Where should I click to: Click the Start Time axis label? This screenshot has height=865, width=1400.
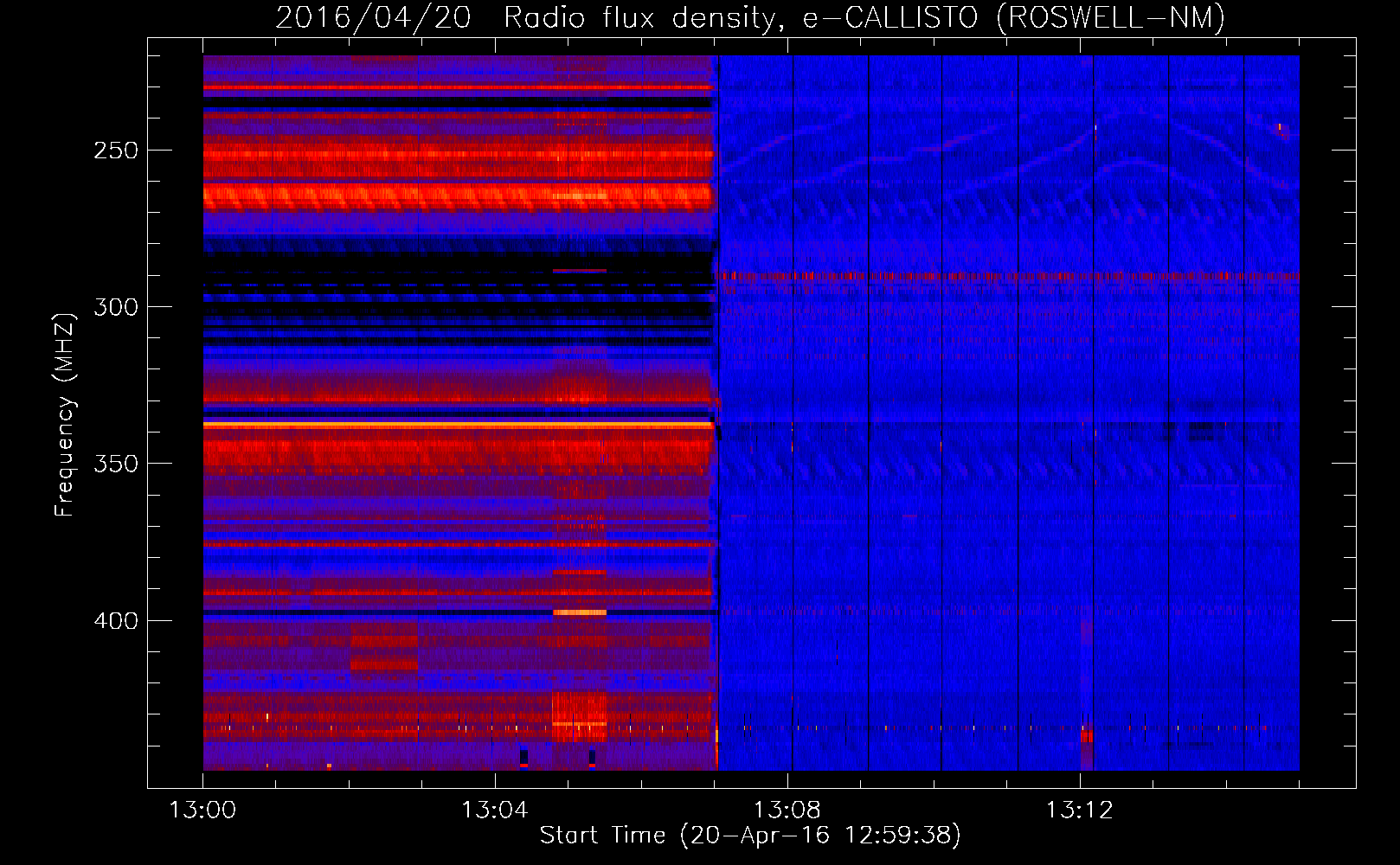pos(750,836)
